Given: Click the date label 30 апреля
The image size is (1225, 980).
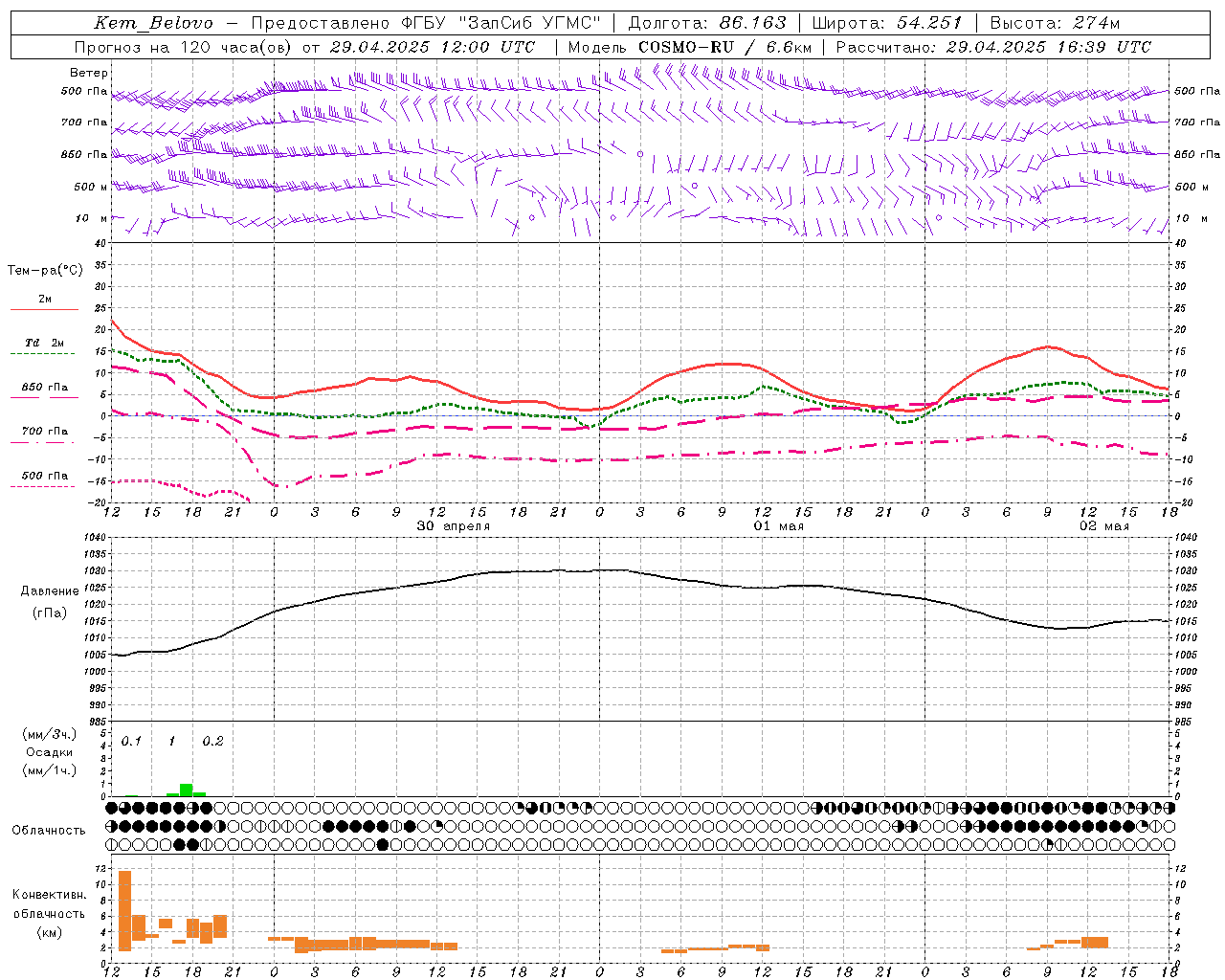Looking at the screenshot, I should point(454,526).
